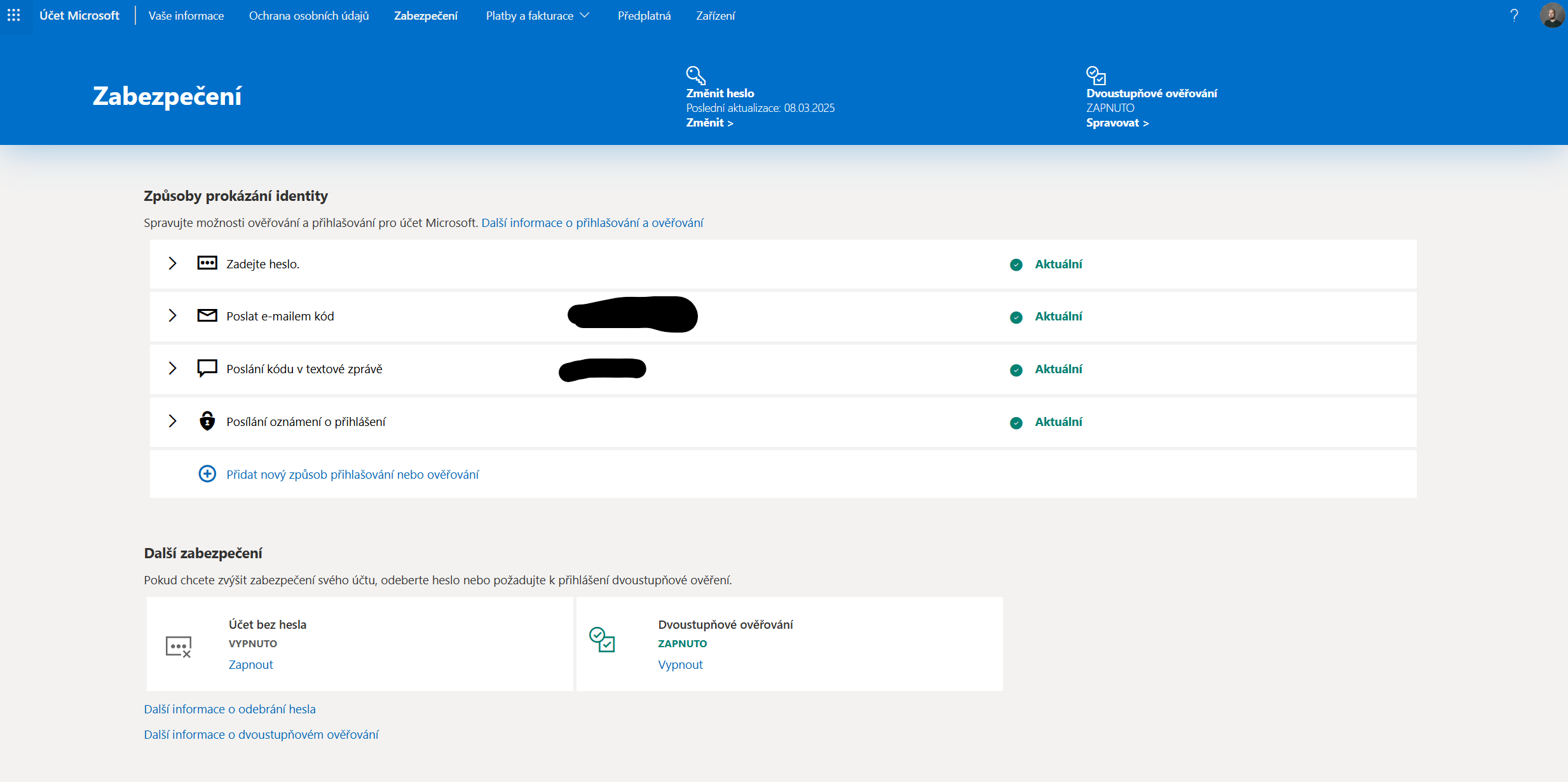Expand the Zadejte heslo row
This screenshot has width=1568, height=782.
click(172, 263)
